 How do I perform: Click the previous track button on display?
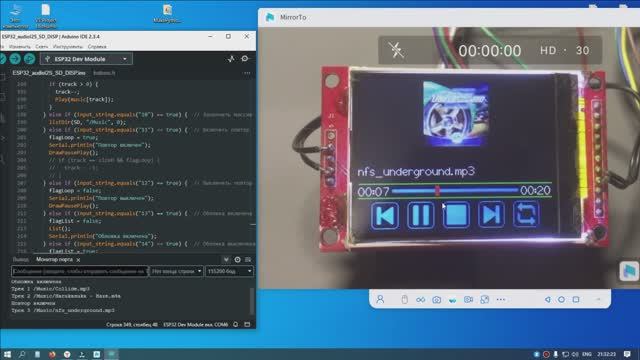pyautogui.click(x=384, y=215)
